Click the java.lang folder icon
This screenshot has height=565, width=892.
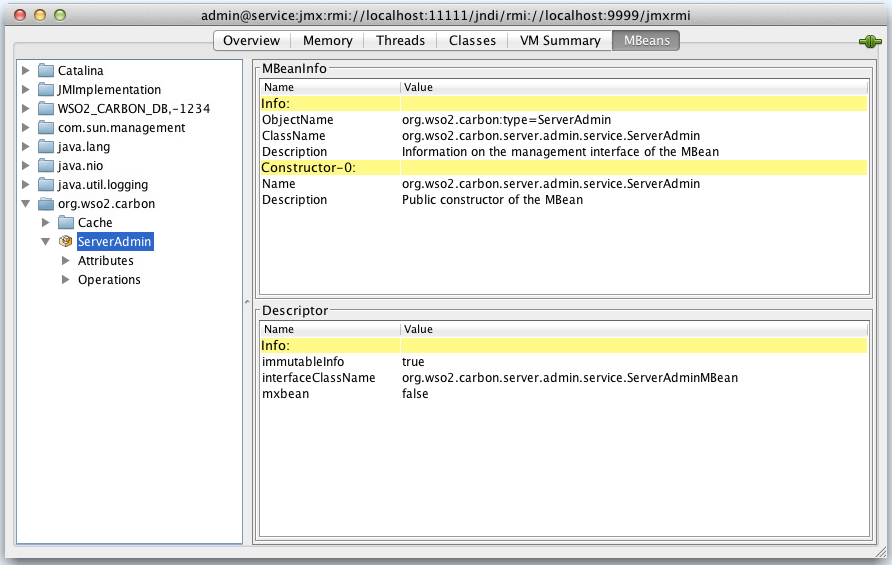point(45,147)
